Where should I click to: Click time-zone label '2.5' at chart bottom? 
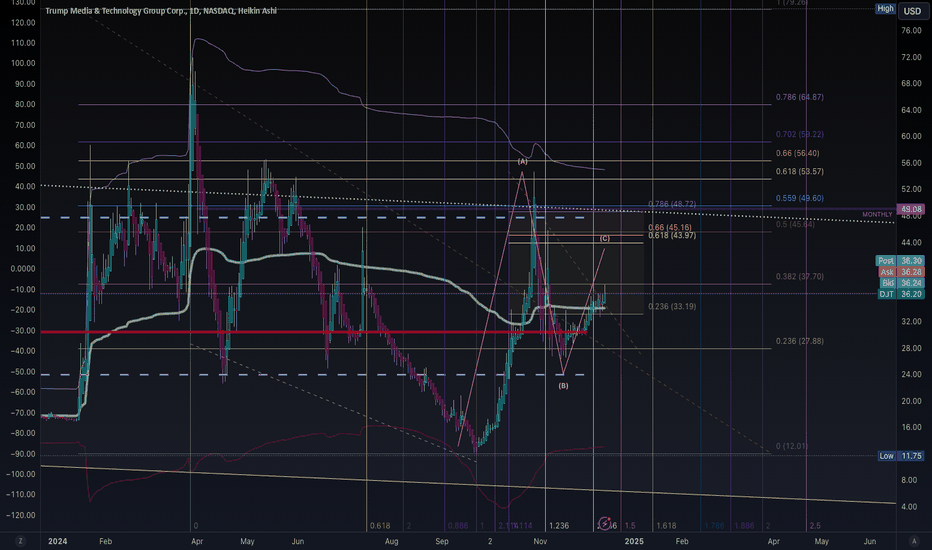815,526
